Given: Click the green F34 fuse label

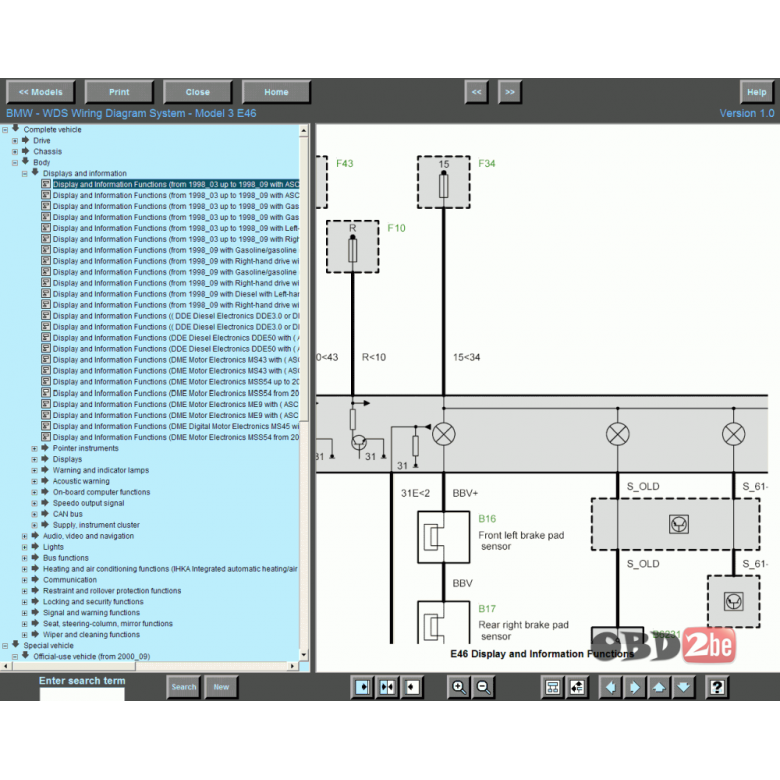Looking at the screenshot, I should pyautogui.click(x=487, y=164).
